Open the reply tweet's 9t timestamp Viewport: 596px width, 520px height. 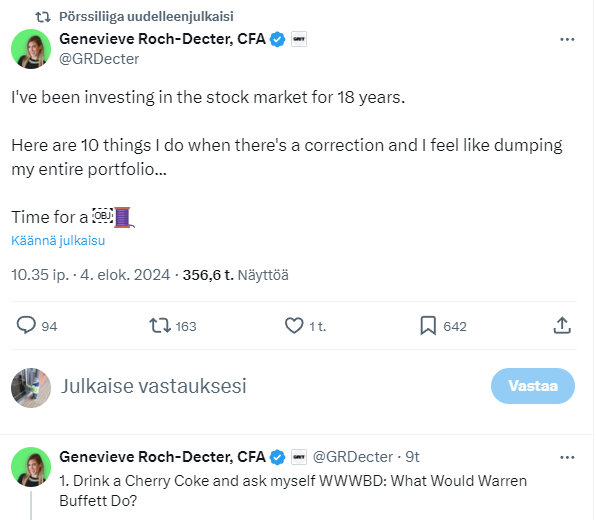click(x=412, y=457)
